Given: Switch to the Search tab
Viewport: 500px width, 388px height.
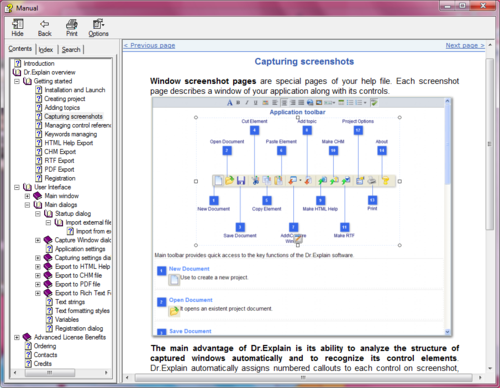Looking at the screenshot, I should (x=71, y=50).
